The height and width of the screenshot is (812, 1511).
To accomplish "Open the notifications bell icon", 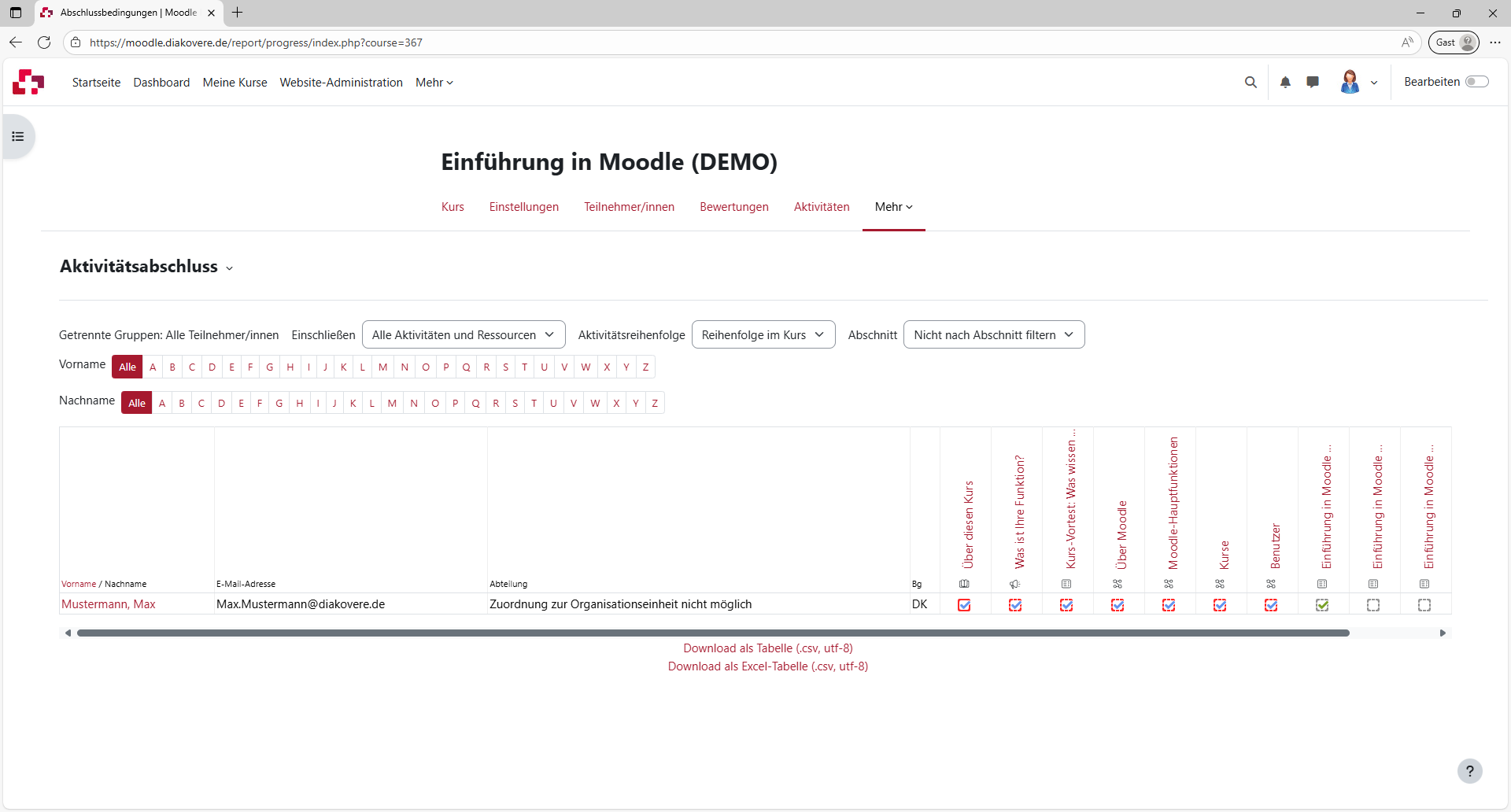I will (x=1284, y=82).
